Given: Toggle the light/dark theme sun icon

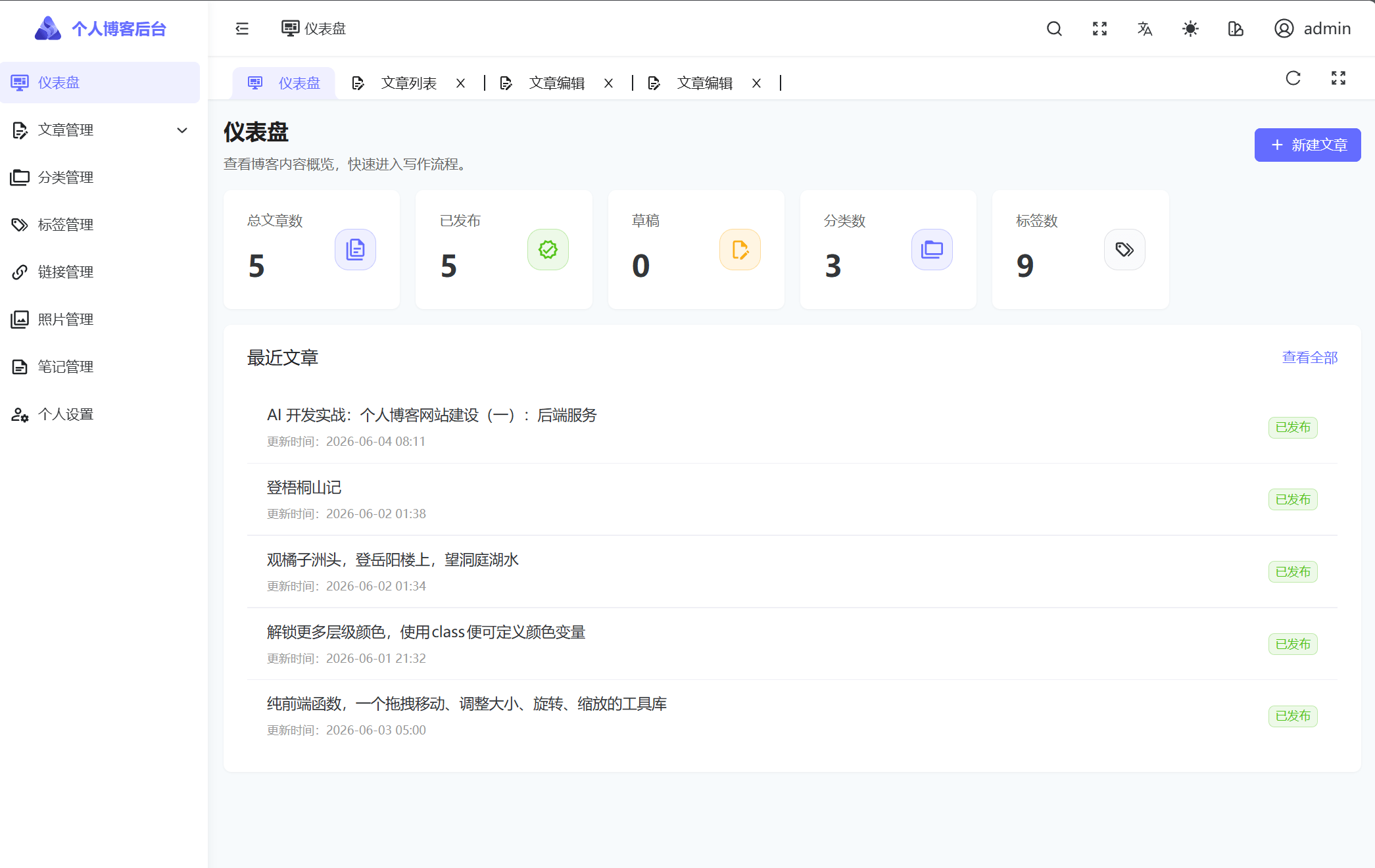Looking at the screenshot, I should (x=1190, y=28).
